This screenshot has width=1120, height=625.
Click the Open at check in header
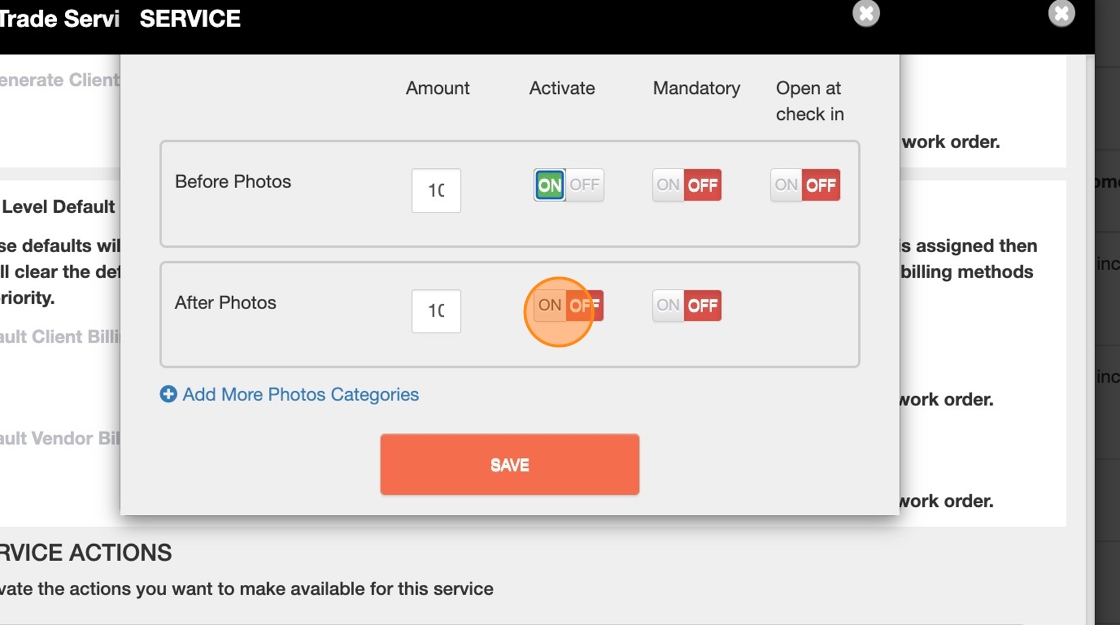point(809,101)
